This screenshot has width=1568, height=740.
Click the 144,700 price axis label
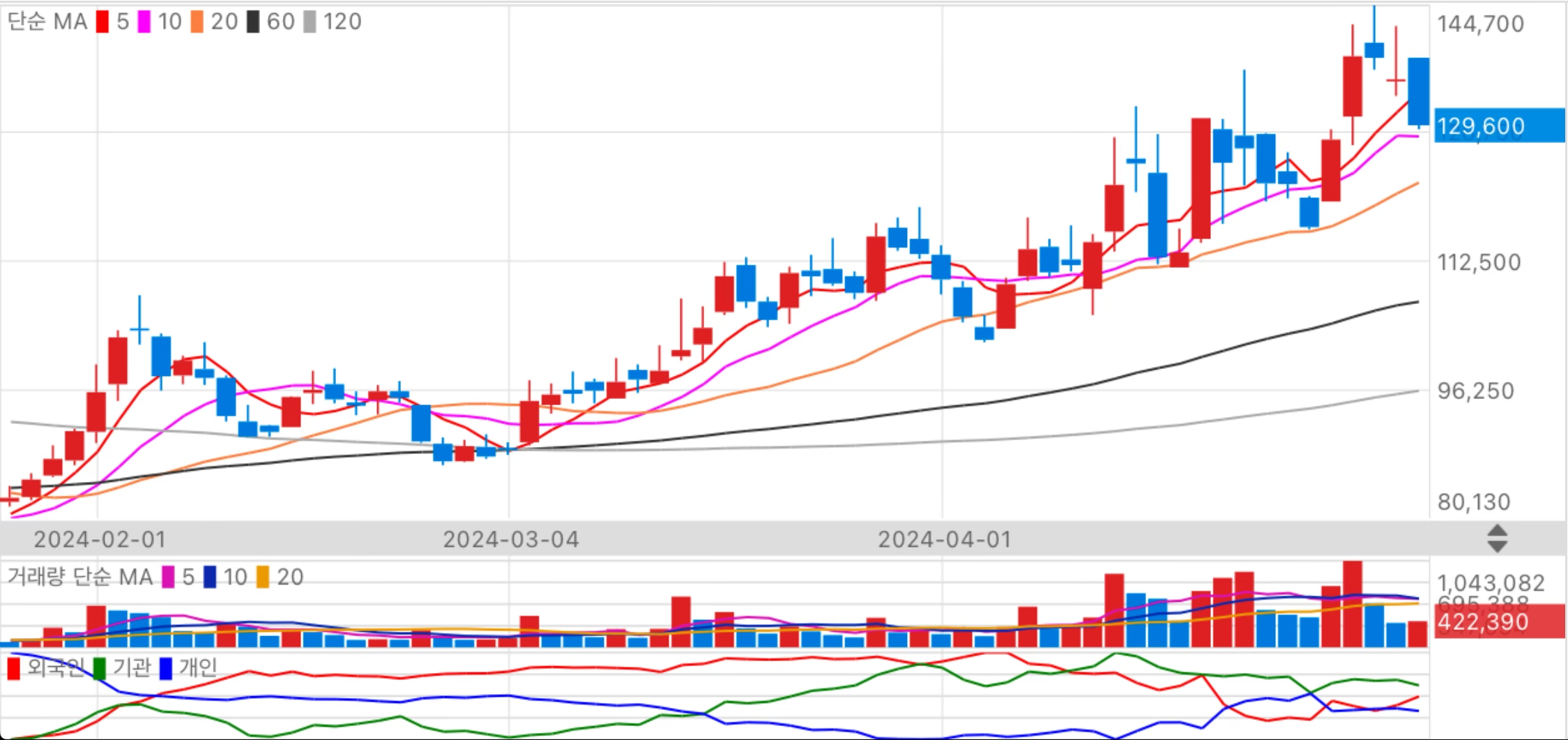pos(1481,24)
